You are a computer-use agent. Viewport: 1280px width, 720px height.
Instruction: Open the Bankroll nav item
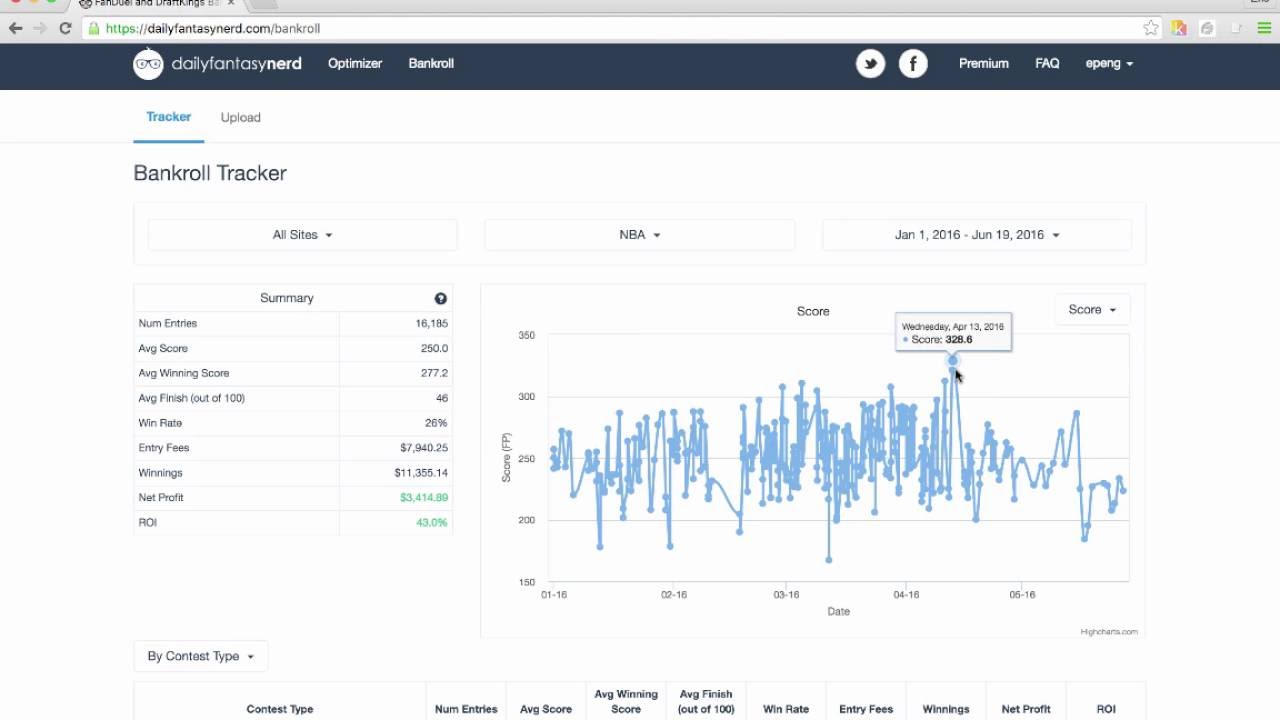pos(431,63)
